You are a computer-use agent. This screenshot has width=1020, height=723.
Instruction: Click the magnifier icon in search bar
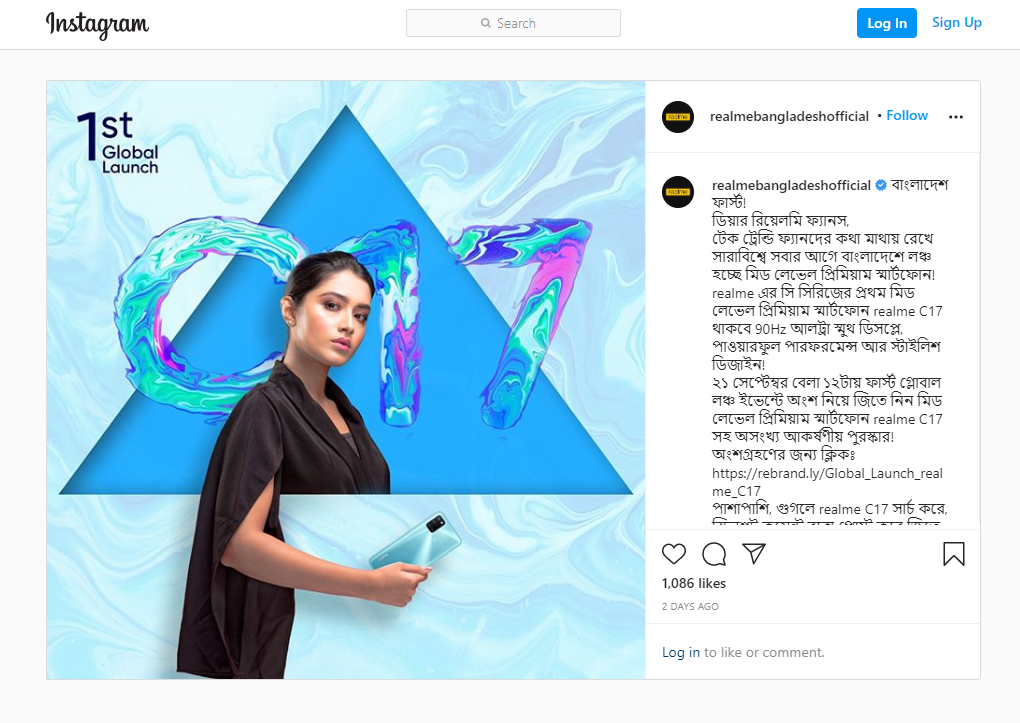[485, 23]
